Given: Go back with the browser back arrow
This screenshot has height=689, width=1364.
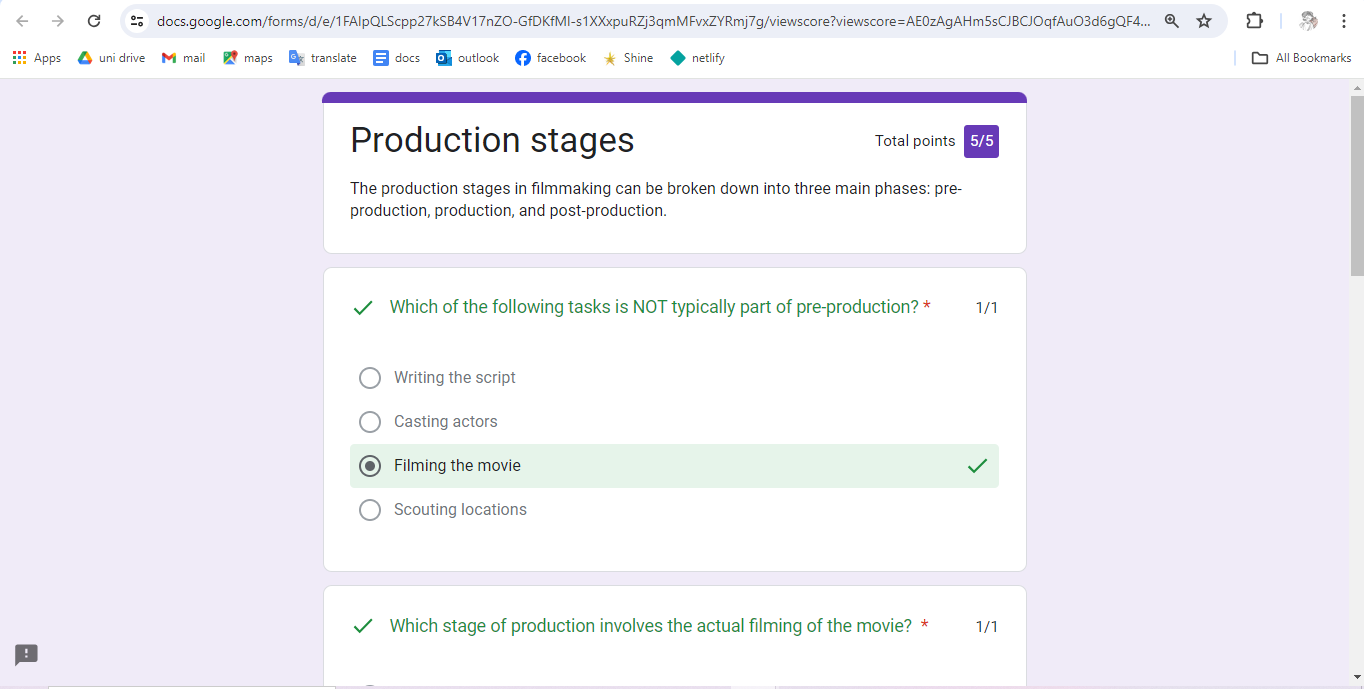Looking at the screenshot, I should click(22, 21).
